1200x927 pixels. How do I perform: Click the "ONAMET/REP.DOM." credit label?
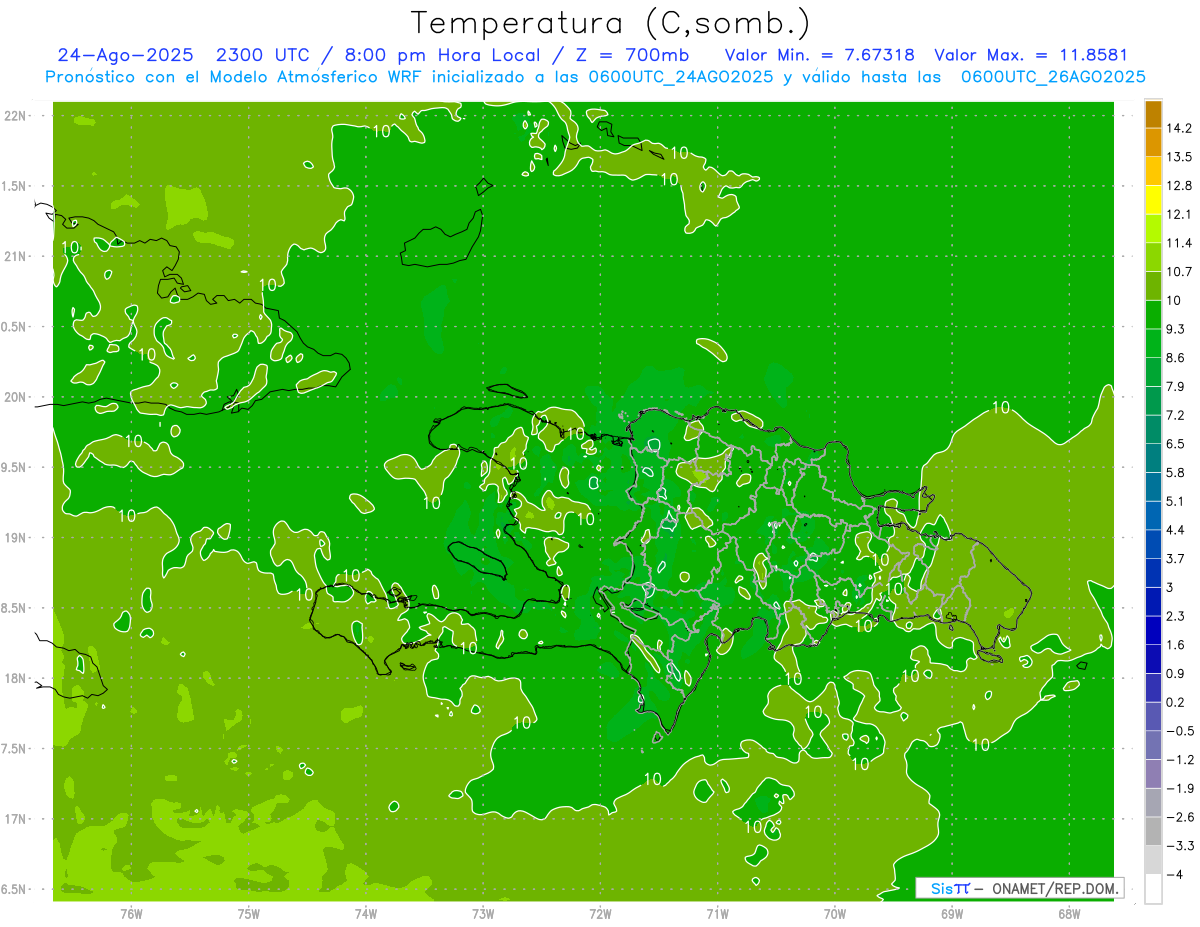click(x=1054, y=888)
